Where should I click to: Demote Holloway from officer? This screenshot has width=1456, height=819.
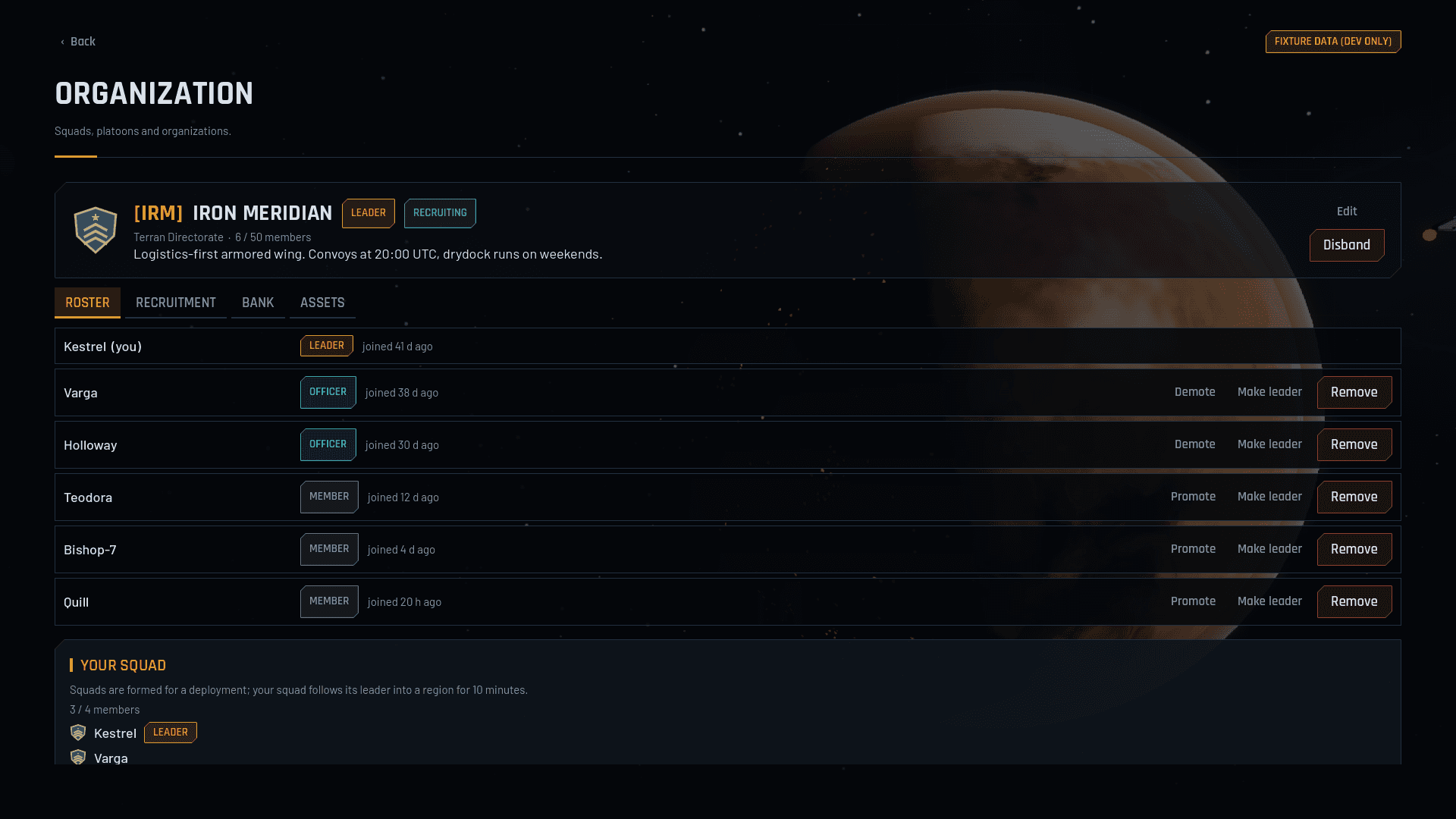tap(1195, 444)
